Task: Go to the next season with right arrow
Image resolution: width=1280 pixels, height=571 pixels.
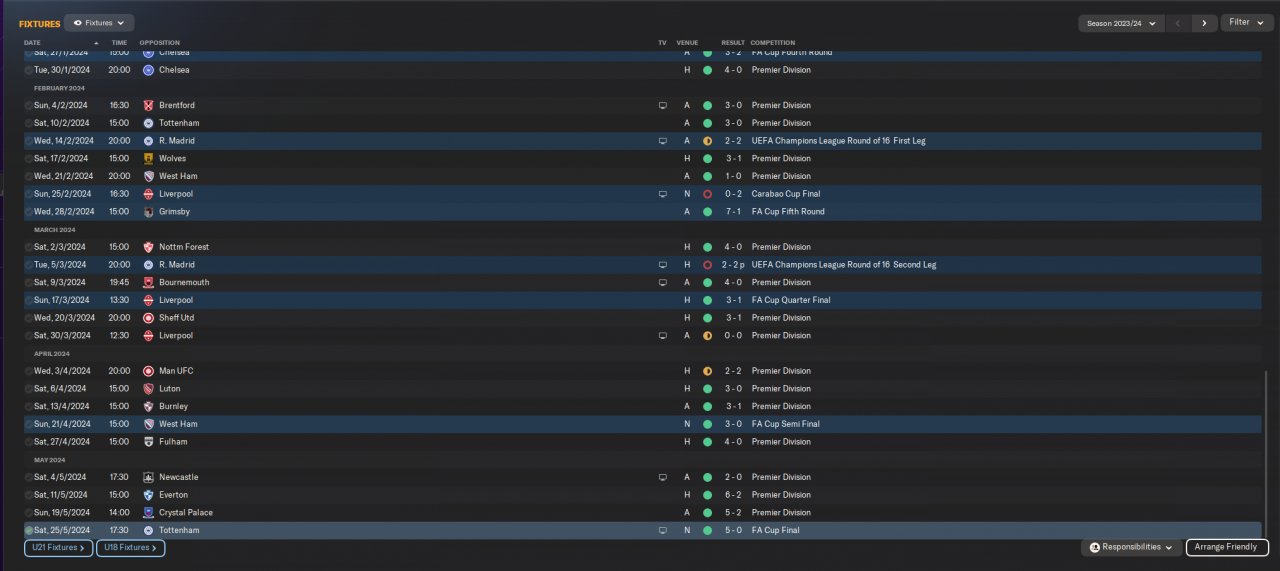Action: [x=1205, y=23]
